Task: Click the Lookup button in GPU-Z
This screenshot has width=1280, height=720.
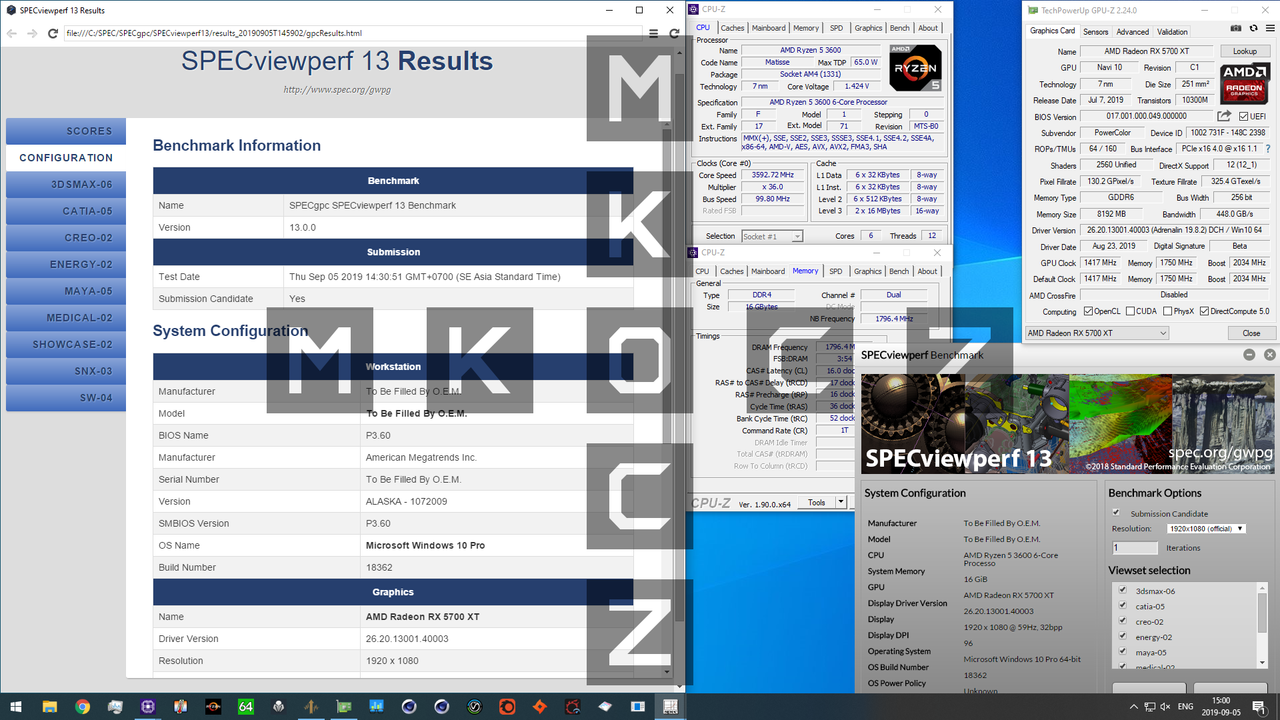Action: [x=1245, y=51]
